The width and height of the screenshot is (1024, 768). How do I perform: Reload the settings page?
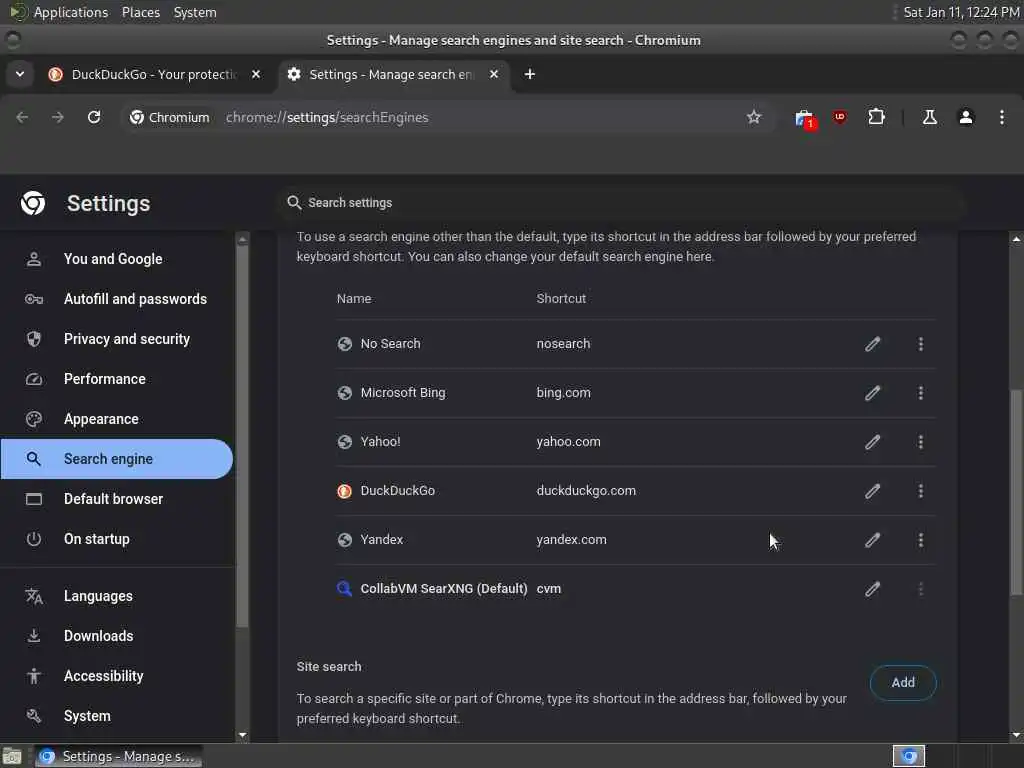(x=94, y=117)
